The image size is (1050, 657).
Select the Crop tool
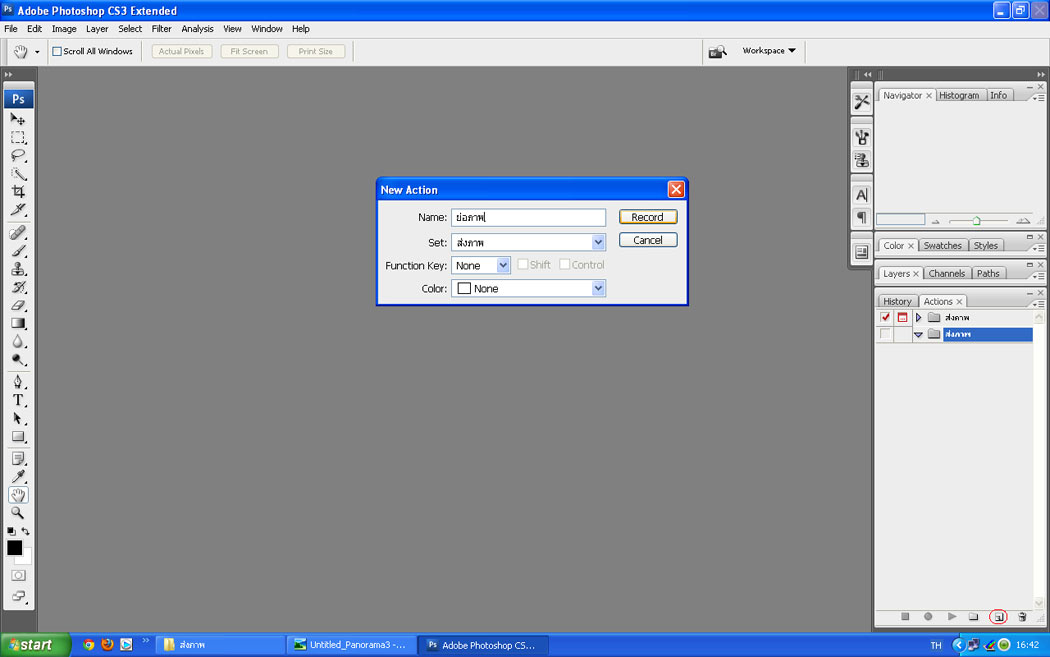18,192
